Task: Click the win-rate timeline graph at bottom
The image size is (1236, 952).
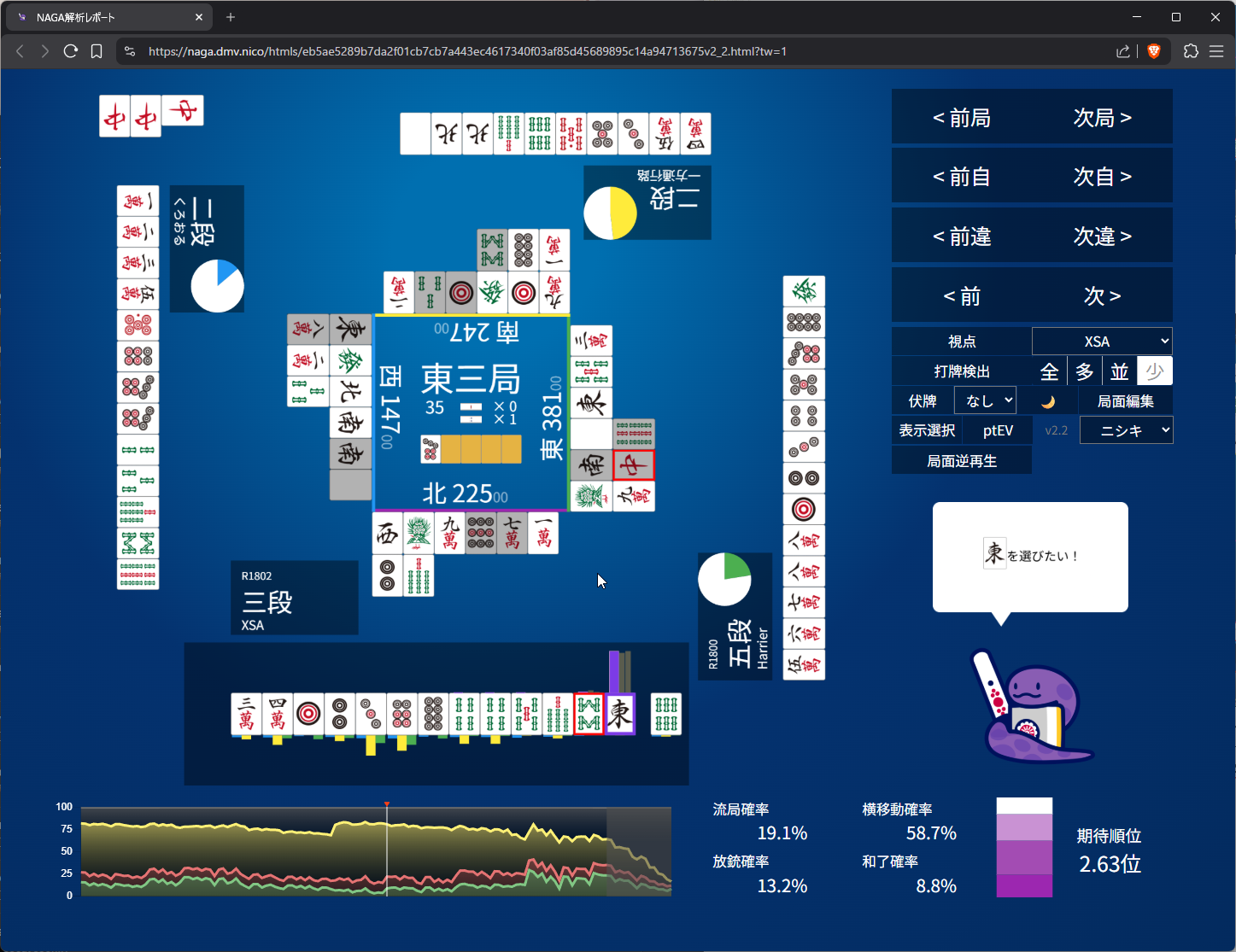Action: coord(376,851)
